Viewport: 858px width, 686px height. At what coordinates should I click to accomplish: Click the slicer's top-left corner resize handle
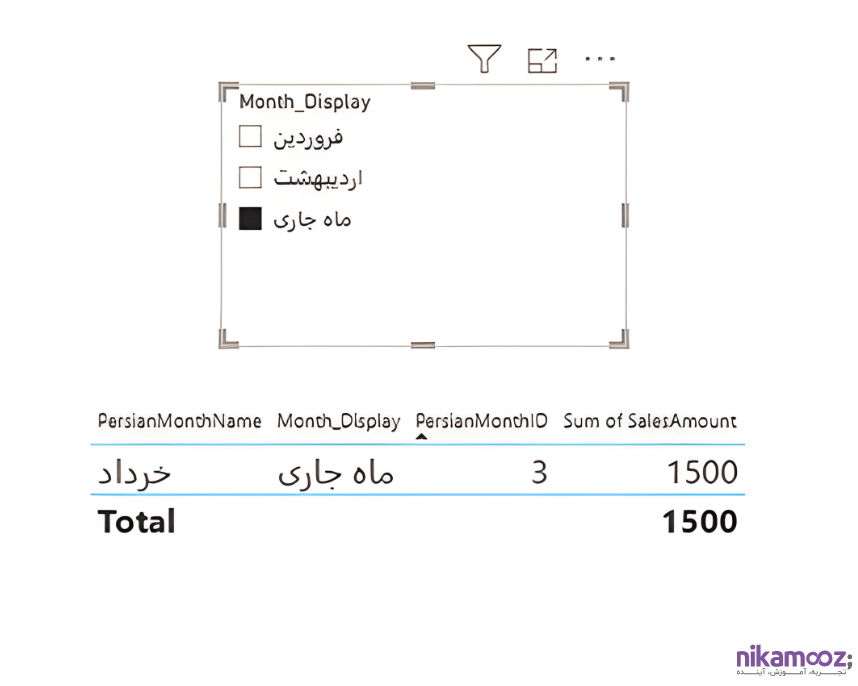pos(226,91)
